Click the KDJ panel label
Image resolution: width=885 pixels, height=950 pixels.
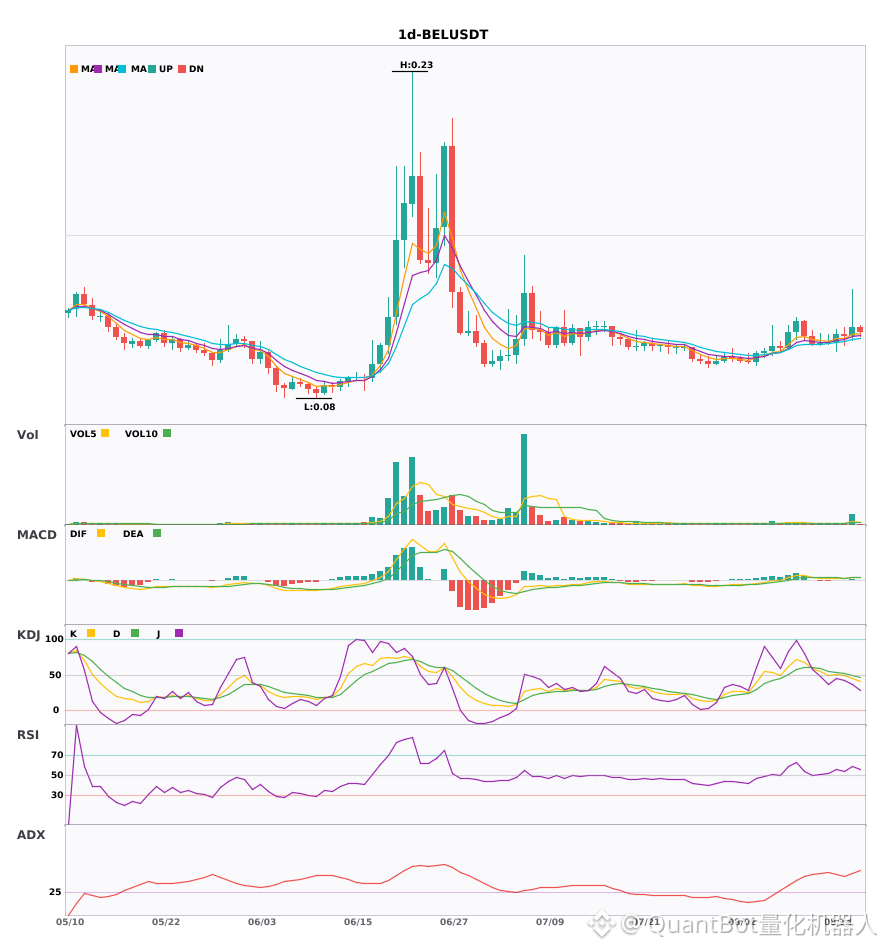click(x=28, y=635)
